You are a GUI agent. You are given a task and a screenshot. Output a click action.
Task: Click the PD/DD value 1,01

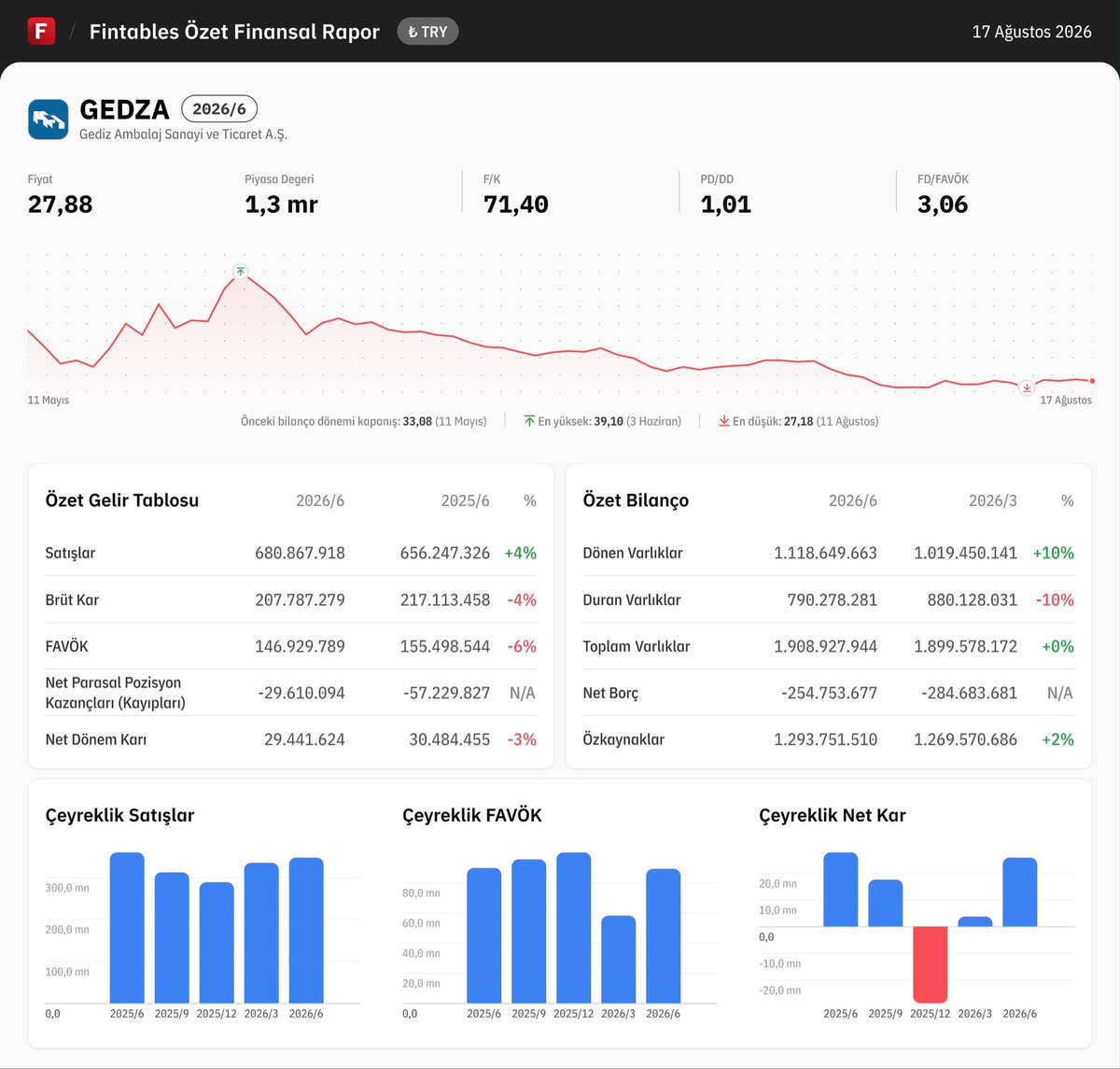[726, 204]
